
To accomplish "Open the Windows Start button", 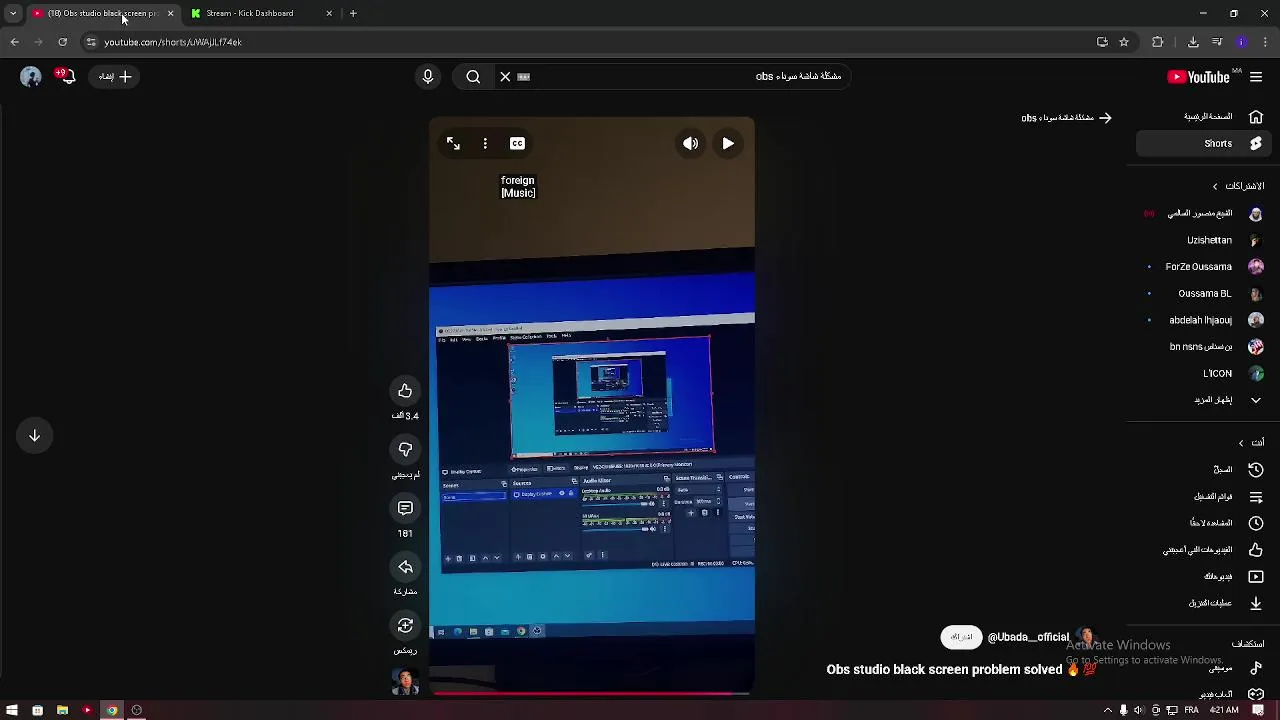I will point(12,710).
